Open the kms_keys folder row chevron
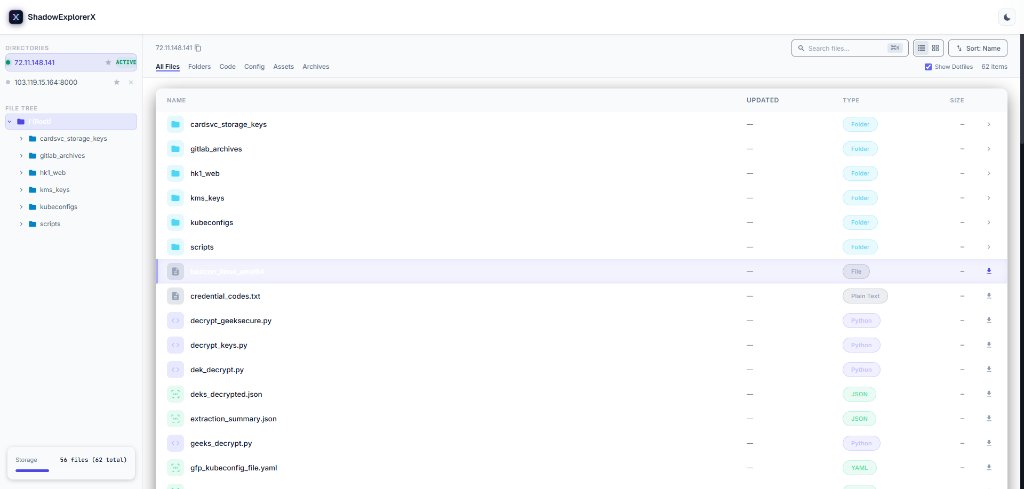 [989, 198]
